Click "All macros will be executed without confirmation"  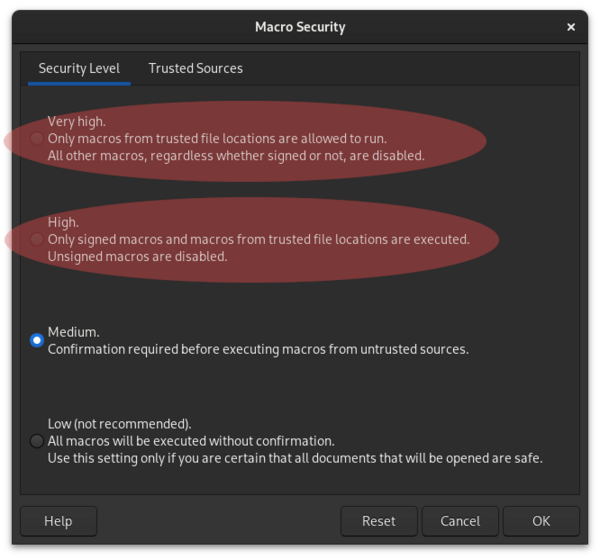(x=191, y=441)
